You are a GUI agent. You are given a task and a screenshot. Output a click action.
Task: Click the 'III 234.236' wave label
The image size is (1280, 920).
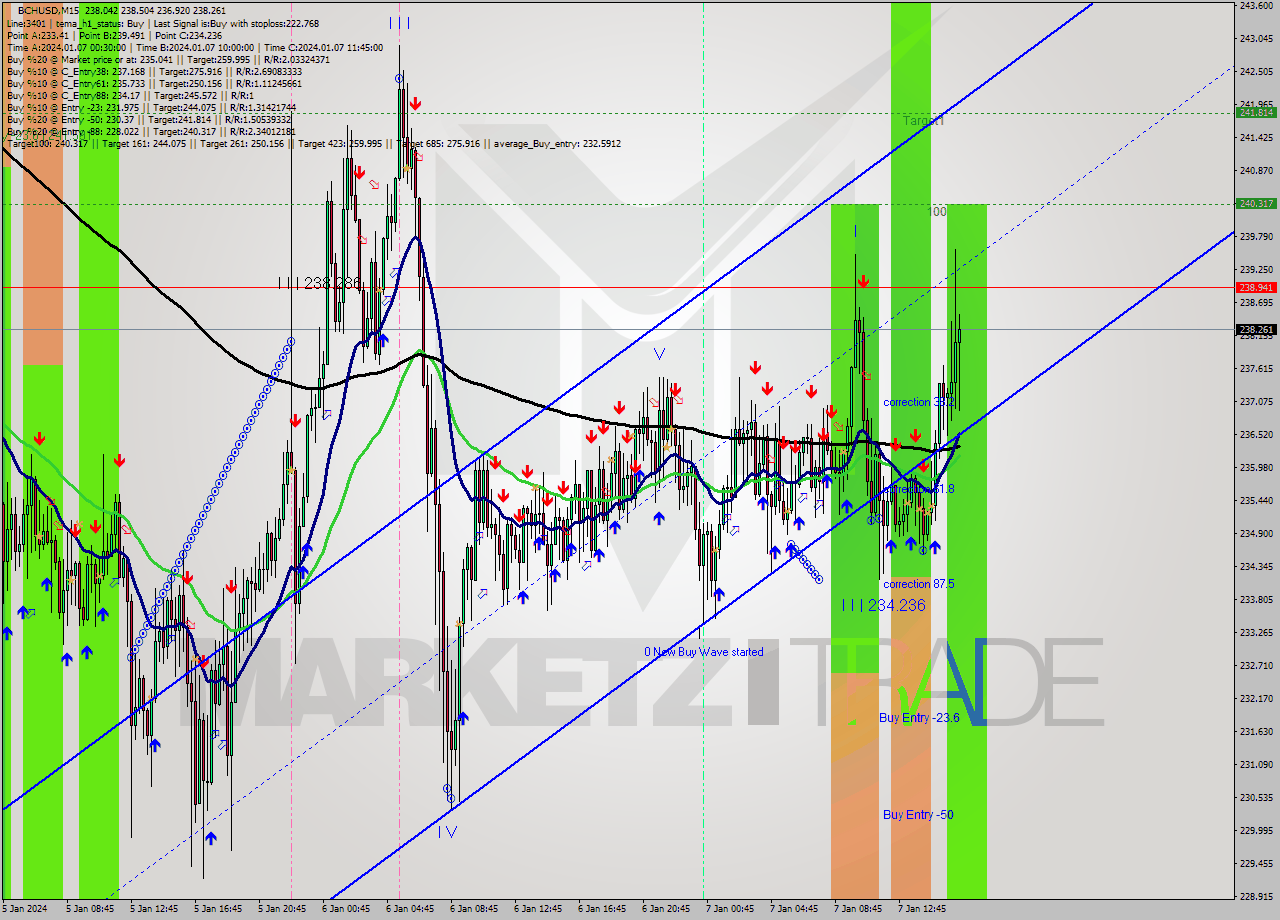tap(883, 605)
